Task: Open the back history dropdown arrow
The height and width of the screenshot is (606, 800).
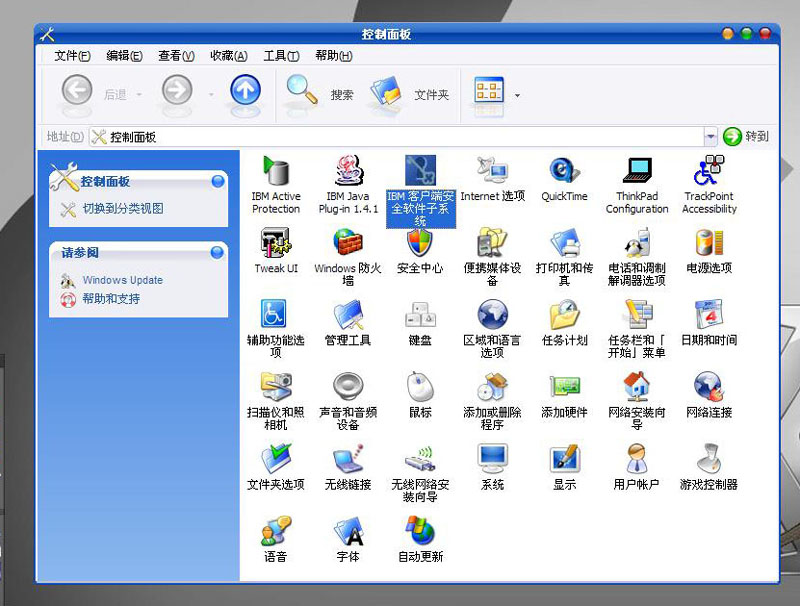Action: pos(139,95)
